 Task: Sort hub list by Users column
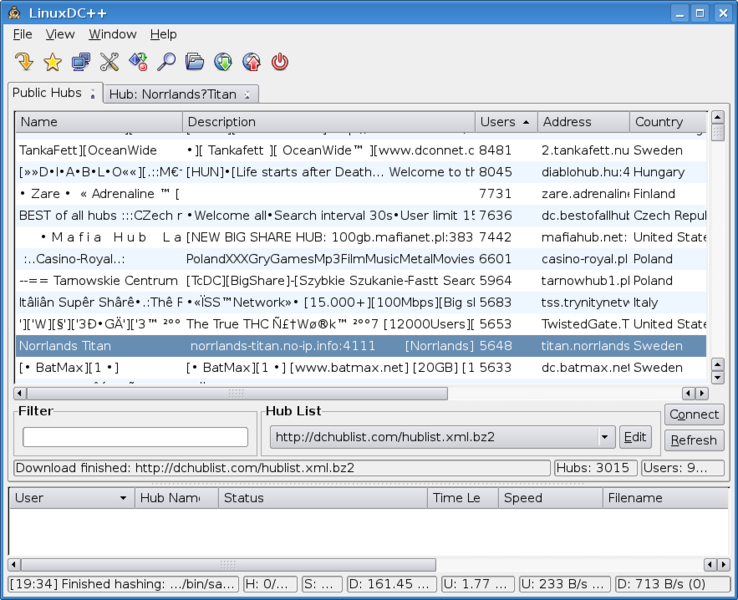pos(505,122)
